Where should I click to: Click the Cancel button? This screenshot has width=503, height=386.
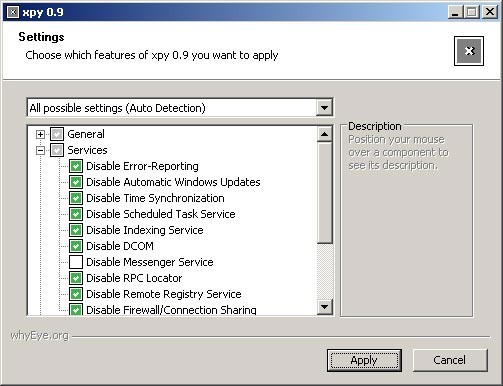[x=450, y=360]
